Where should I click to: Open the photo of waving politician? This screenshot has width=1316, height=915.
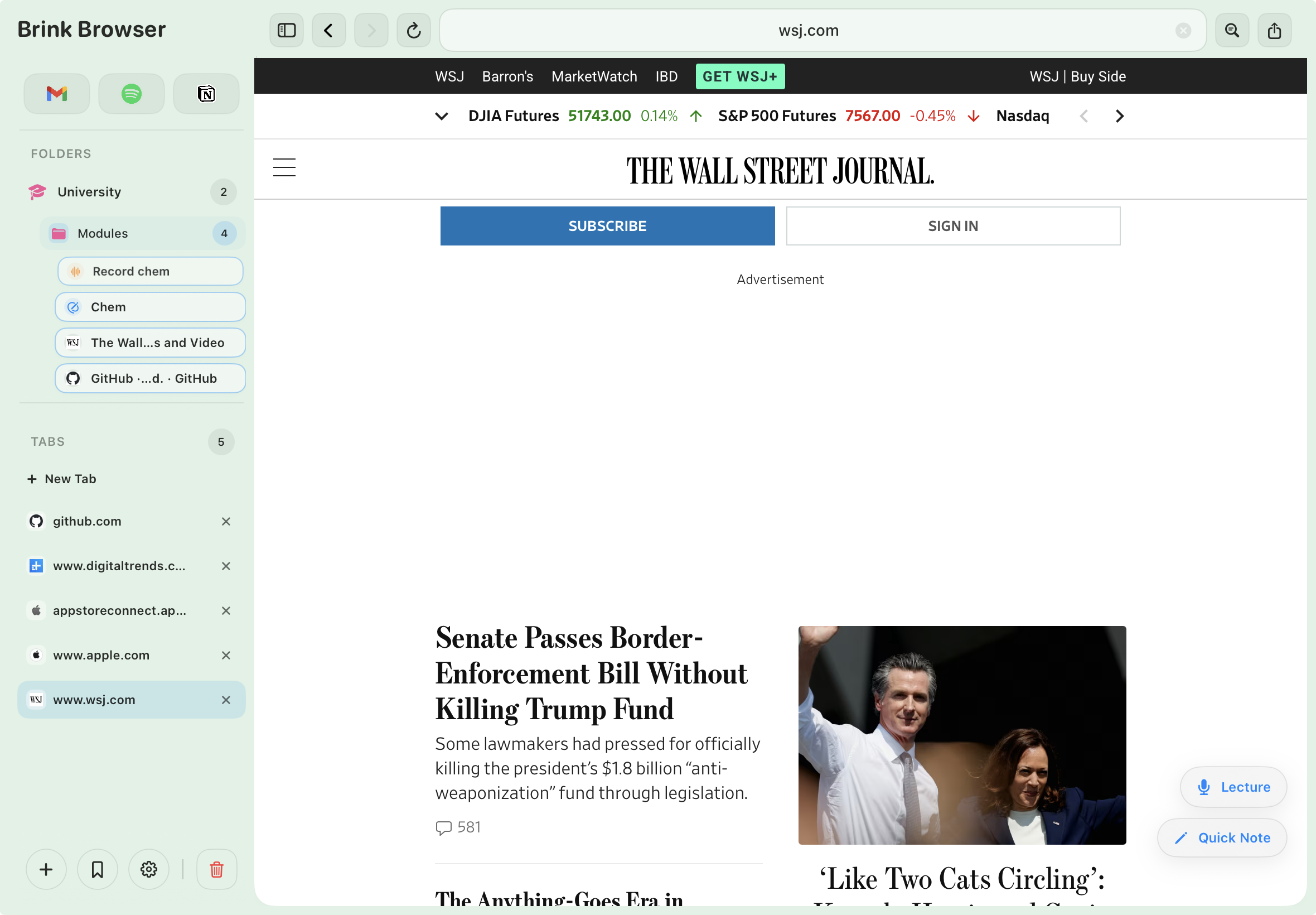point(962,735)
